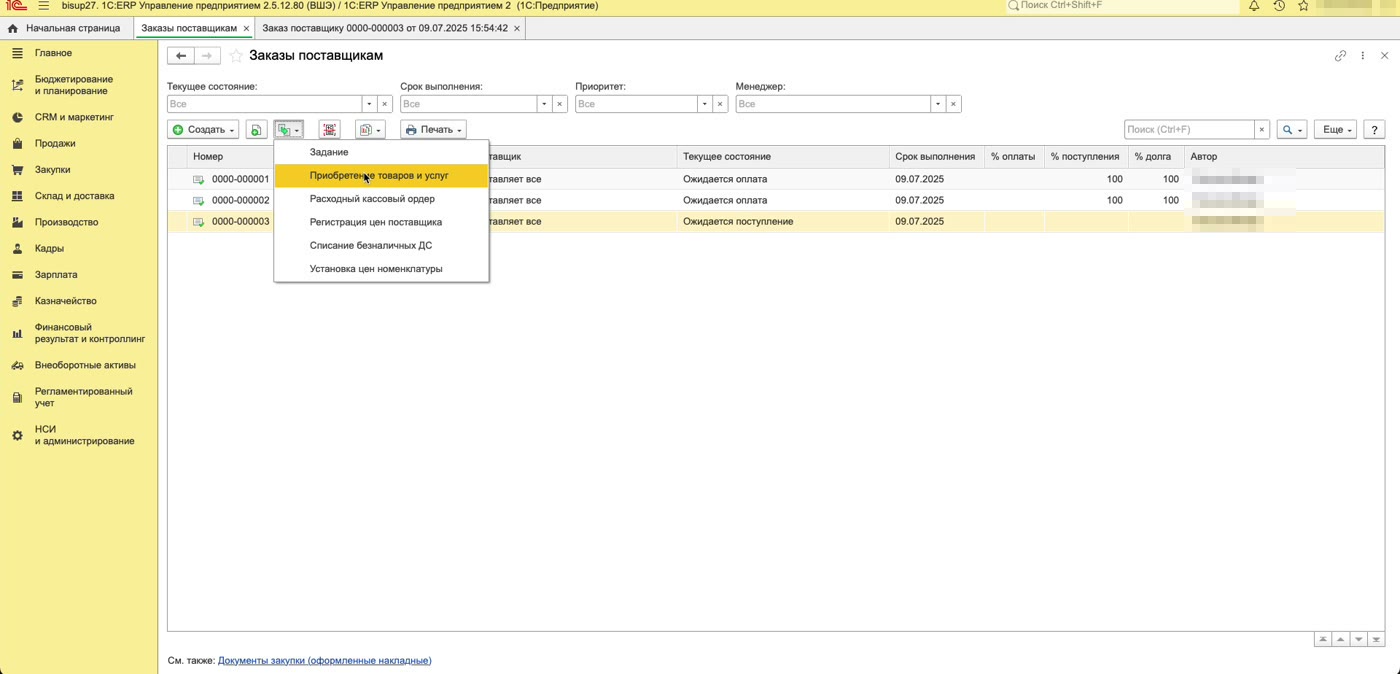Close the Заказы поставщикам tab
Screen dimensions: 1400x674
(x=246, y=29)
